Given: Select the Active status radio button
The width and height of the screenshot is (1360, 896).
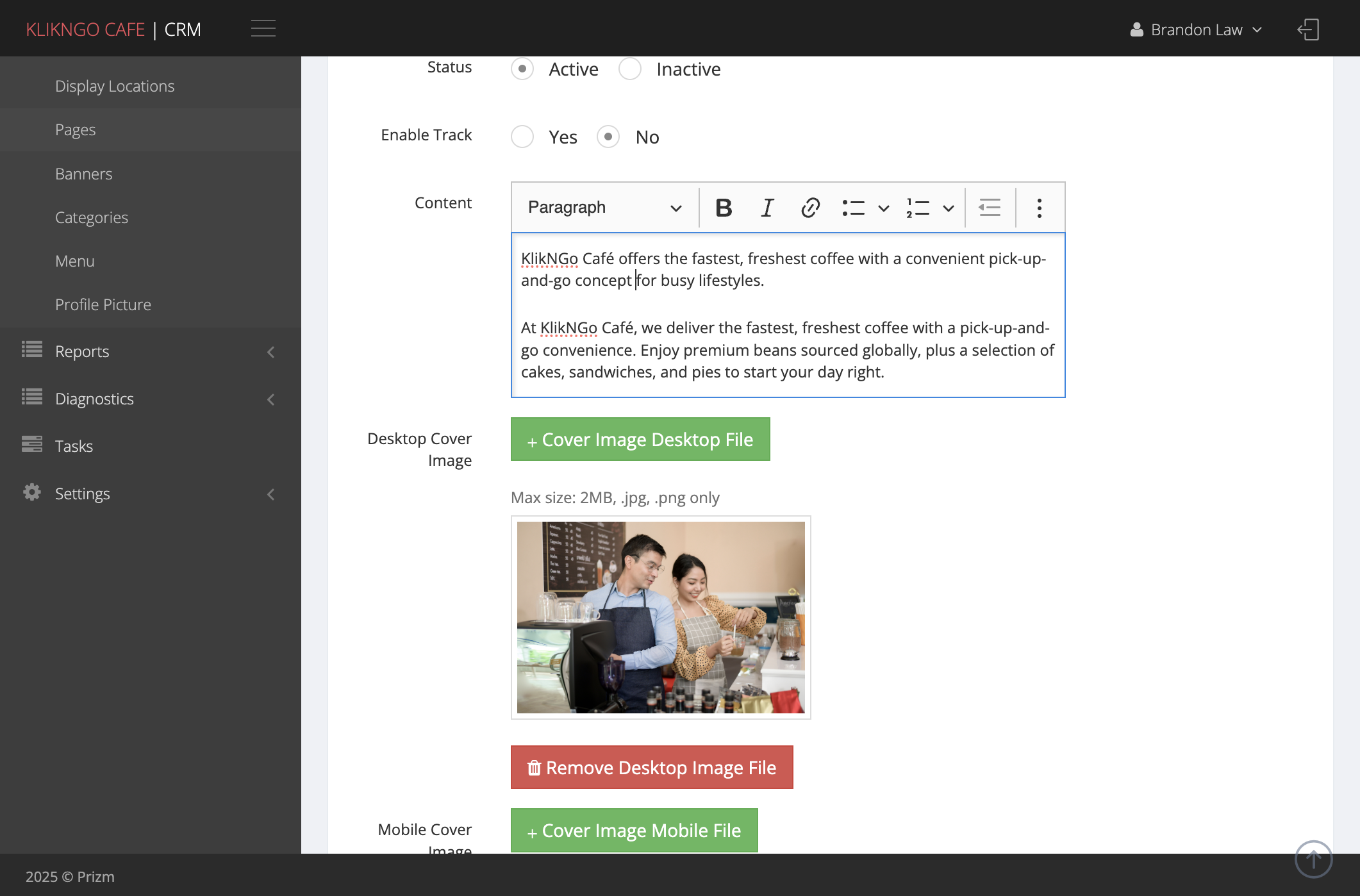Looking at the screenshot, I should [x=522, y=69].
